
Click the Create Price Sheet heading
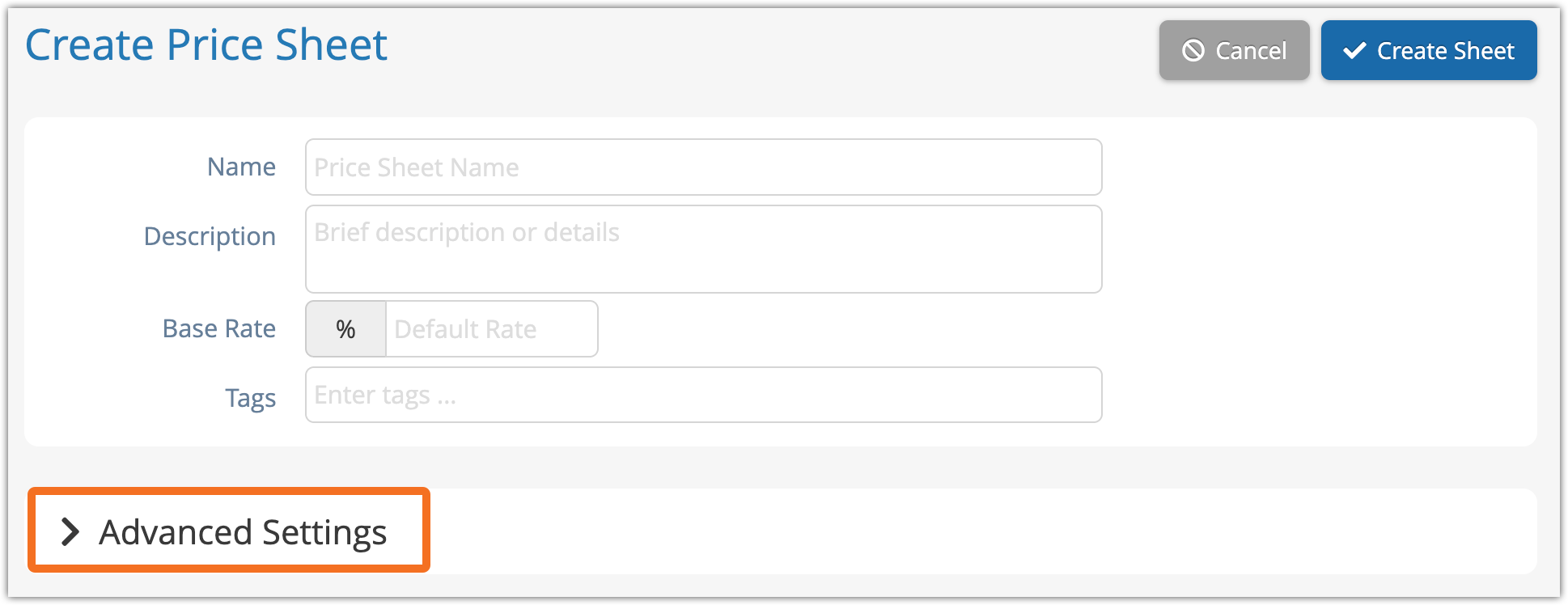tap(206, 45)
